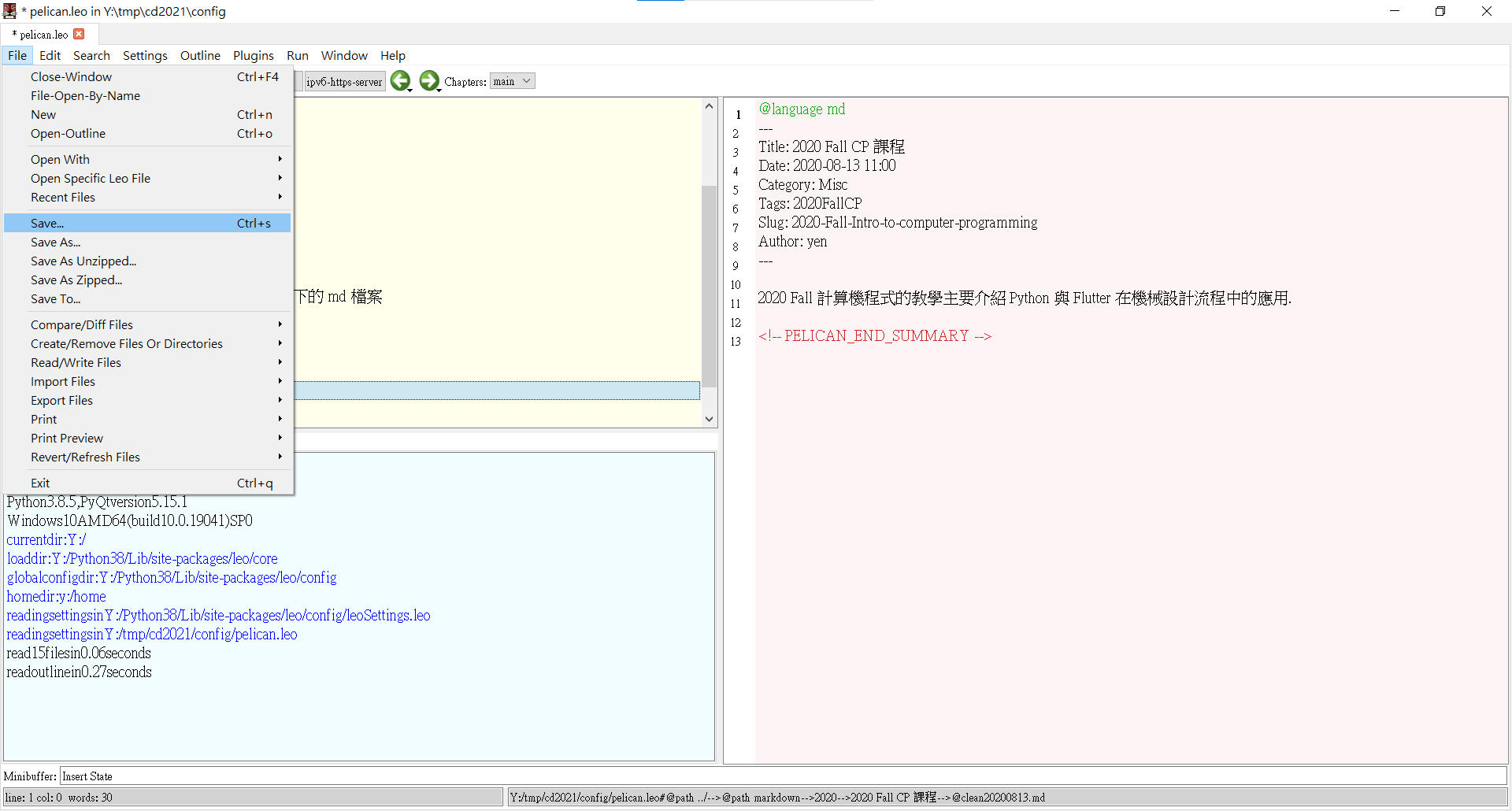
Task: Choose Save As Zipped... entry
Action: 147,280
